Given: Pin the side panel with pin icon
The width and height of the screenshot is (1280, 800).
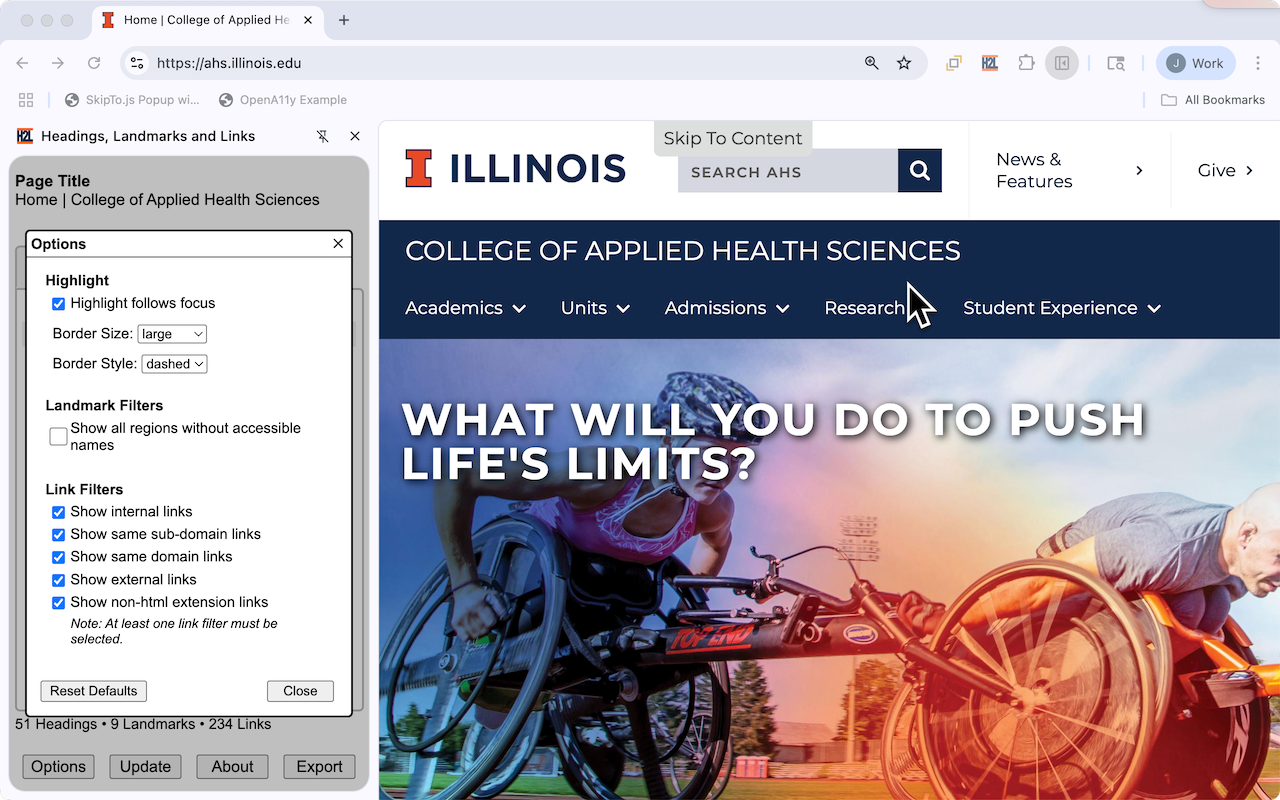Looking at the screenshot, I should click(x=322, y=136).
